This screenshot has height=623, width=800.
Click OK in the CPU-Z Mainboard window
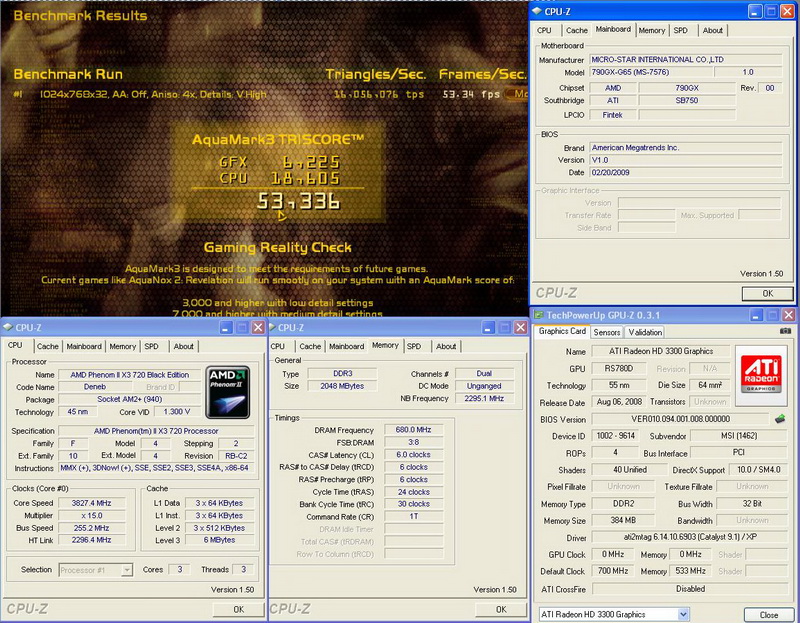(x=767, y=293)
